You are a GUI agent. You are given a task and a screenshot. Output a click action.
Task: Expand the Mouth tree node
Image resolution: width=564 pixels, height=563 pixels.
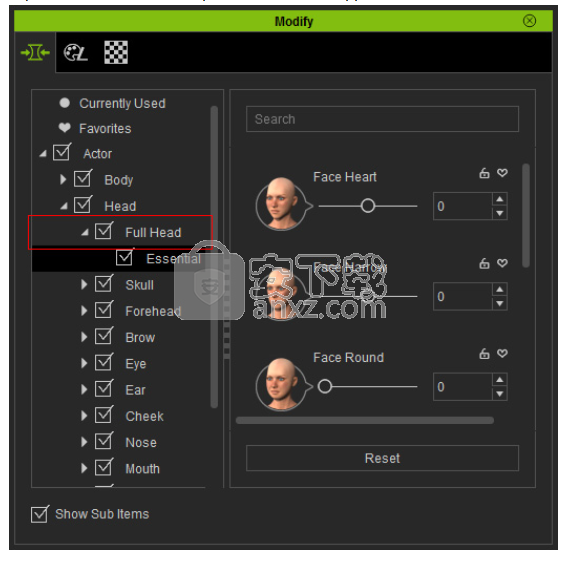[x=84, y=468]
